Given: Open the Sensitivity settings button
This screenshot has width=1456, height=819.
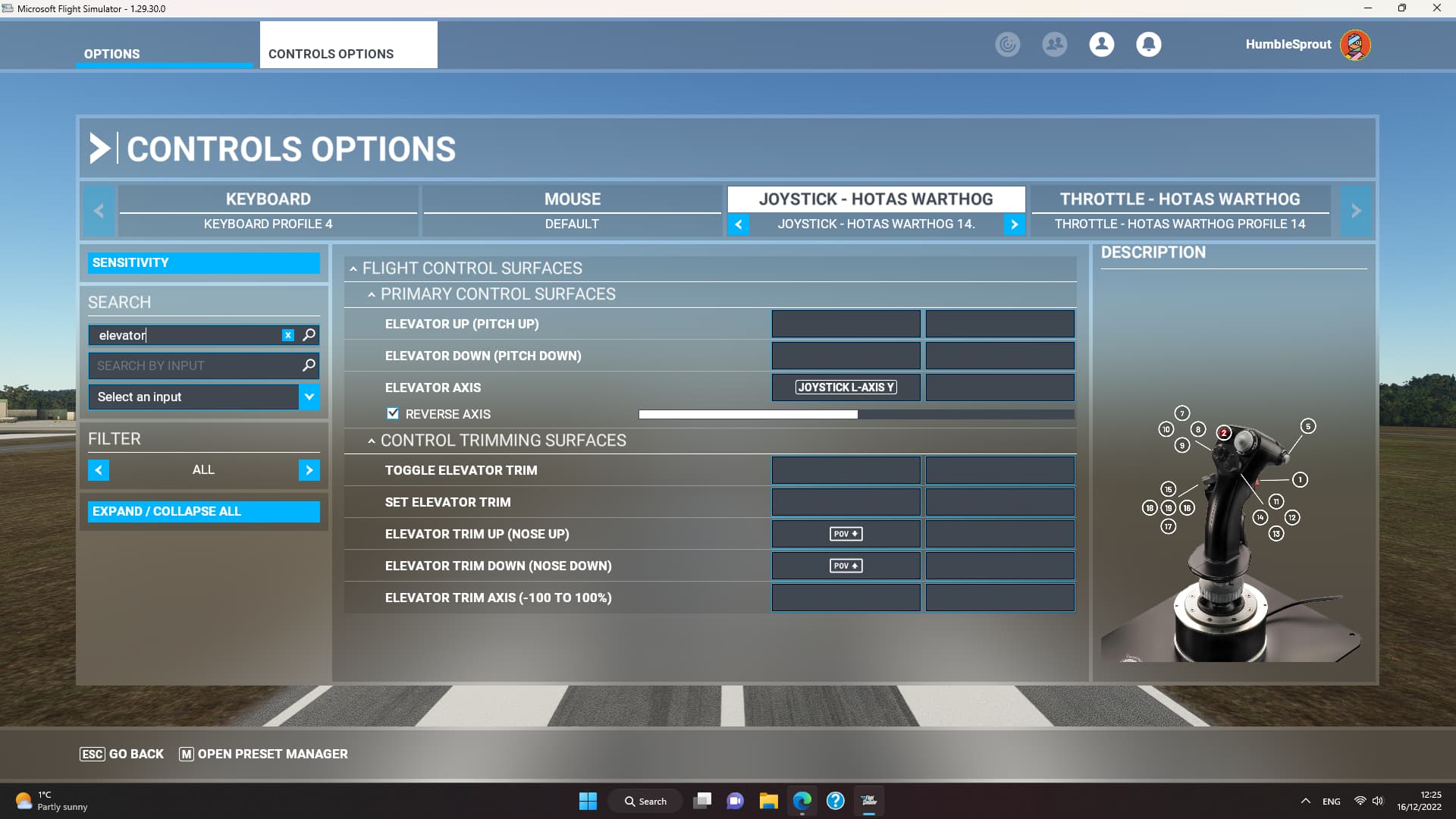Looking at the screenshot, I should tap(203, 262).
